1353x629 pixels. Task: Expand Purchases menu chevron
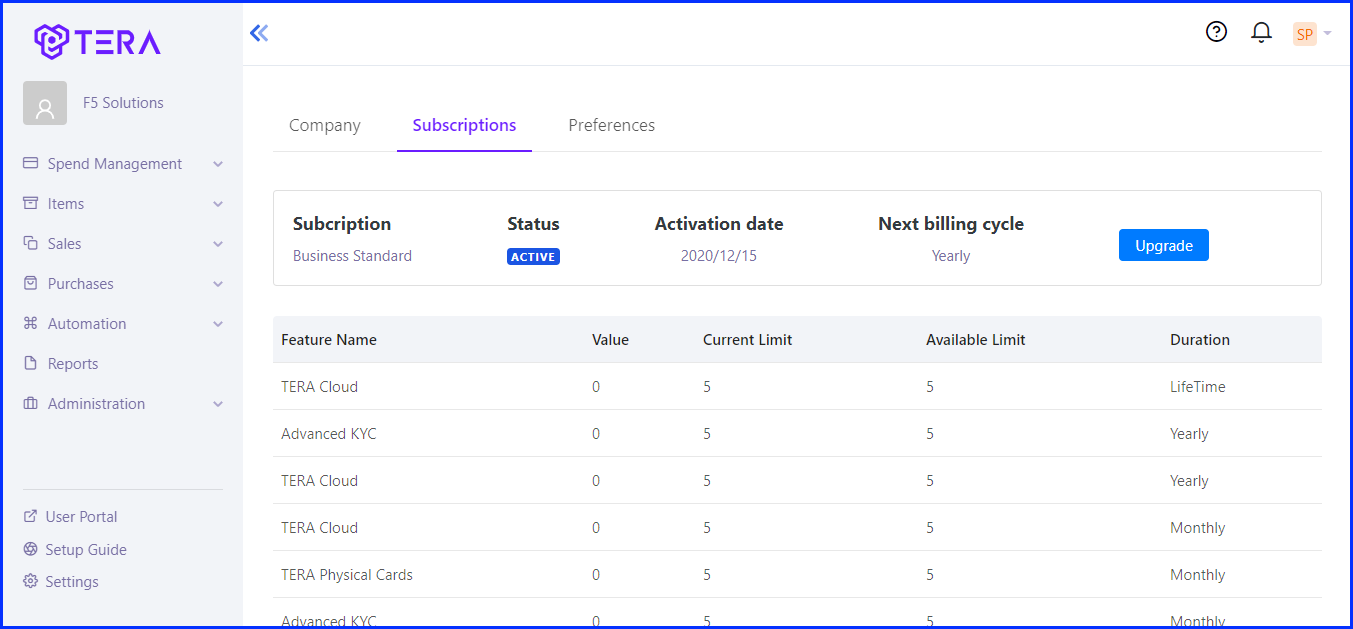point(218,284)
